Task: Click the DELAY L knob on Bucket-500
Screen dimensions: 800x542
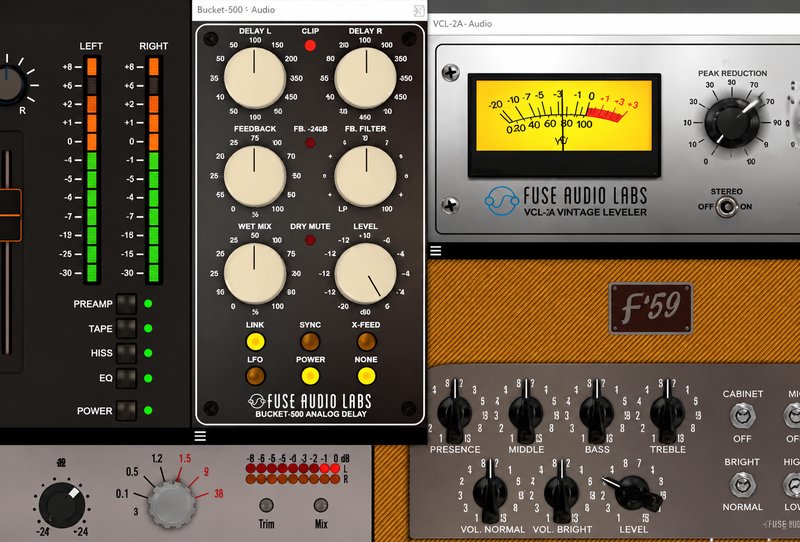Action: click(x=255, y=78)
